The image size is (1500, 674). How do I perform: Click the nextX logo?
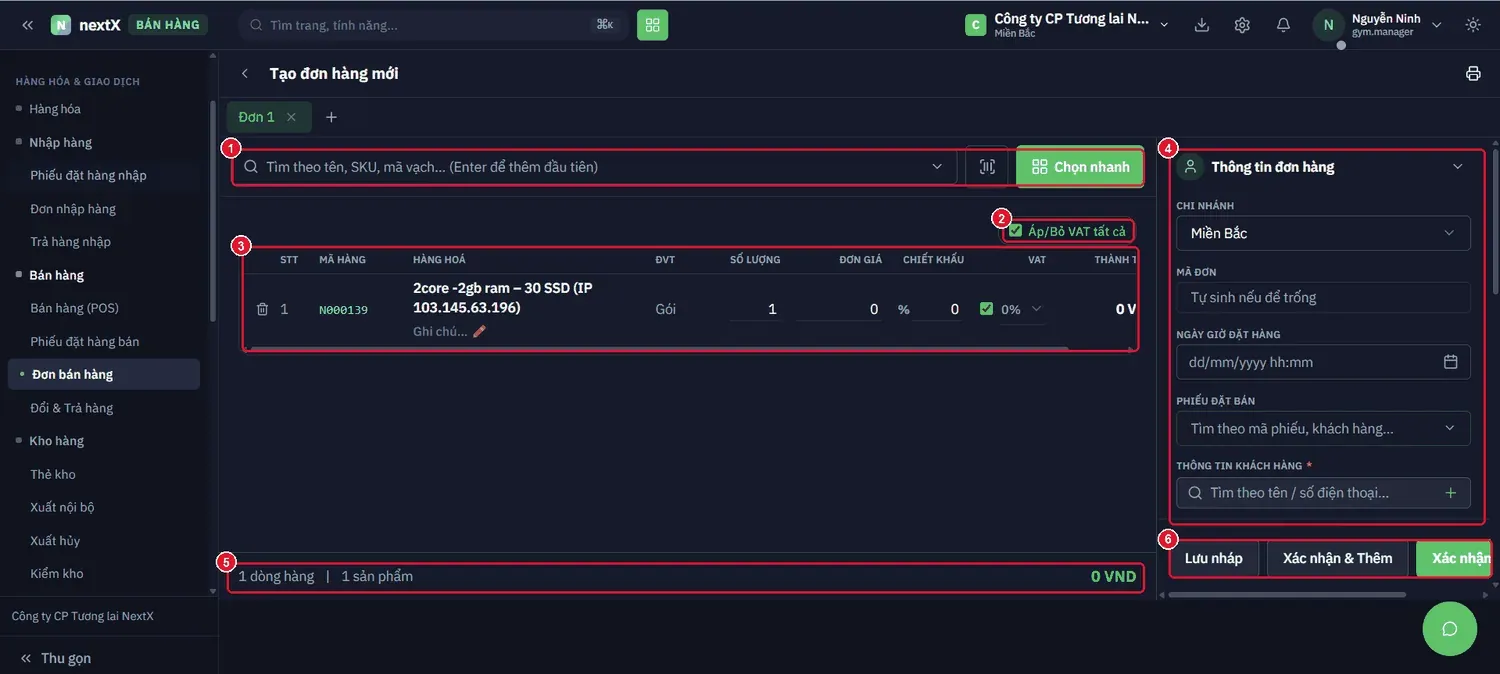click(x=86, y=25)
